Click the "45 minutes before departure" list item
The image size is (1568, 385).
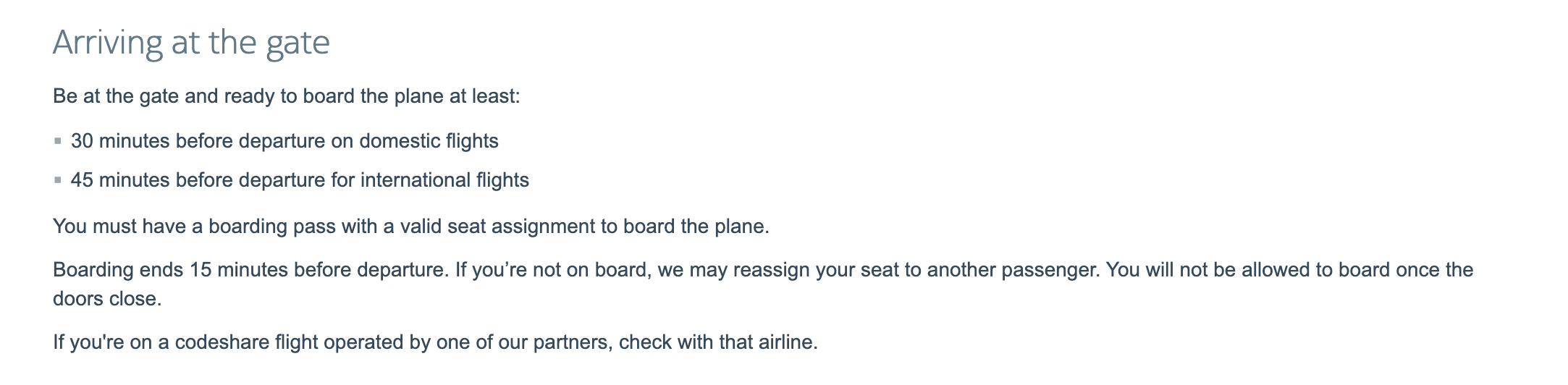(299, 179)
